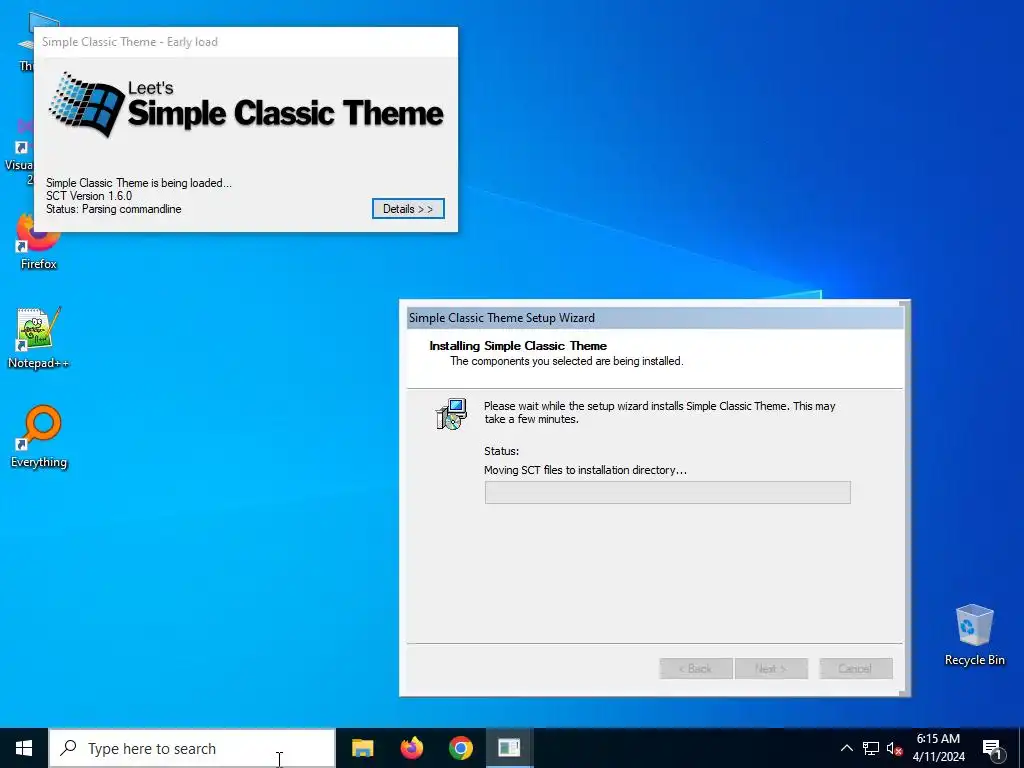Click the Cancel button in Setup Wizard
This screenshot has width=1024, height=768.
click(856, 669)
